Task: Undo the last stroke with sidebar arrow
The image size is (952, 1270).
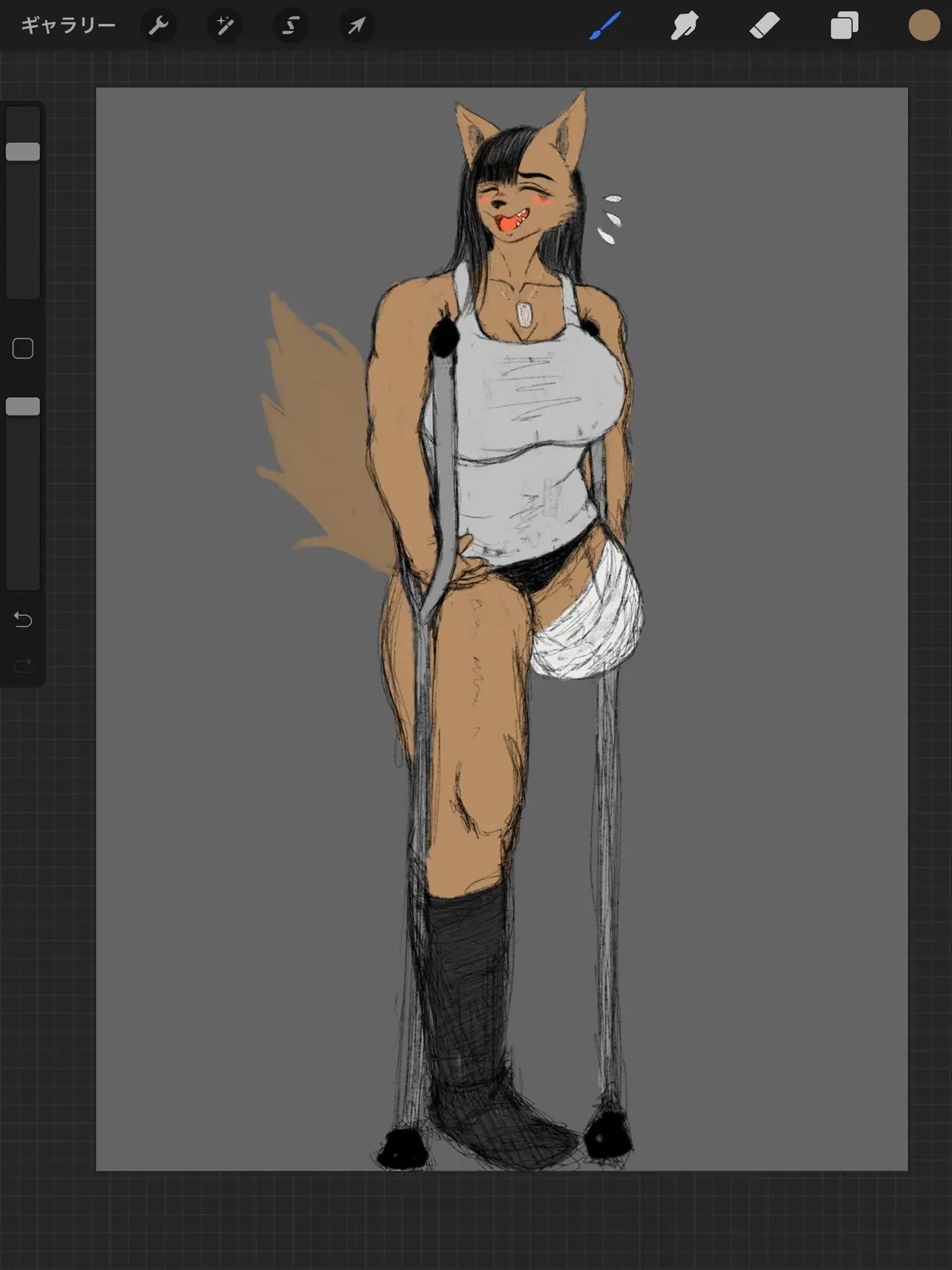Action: click(23, 619)
